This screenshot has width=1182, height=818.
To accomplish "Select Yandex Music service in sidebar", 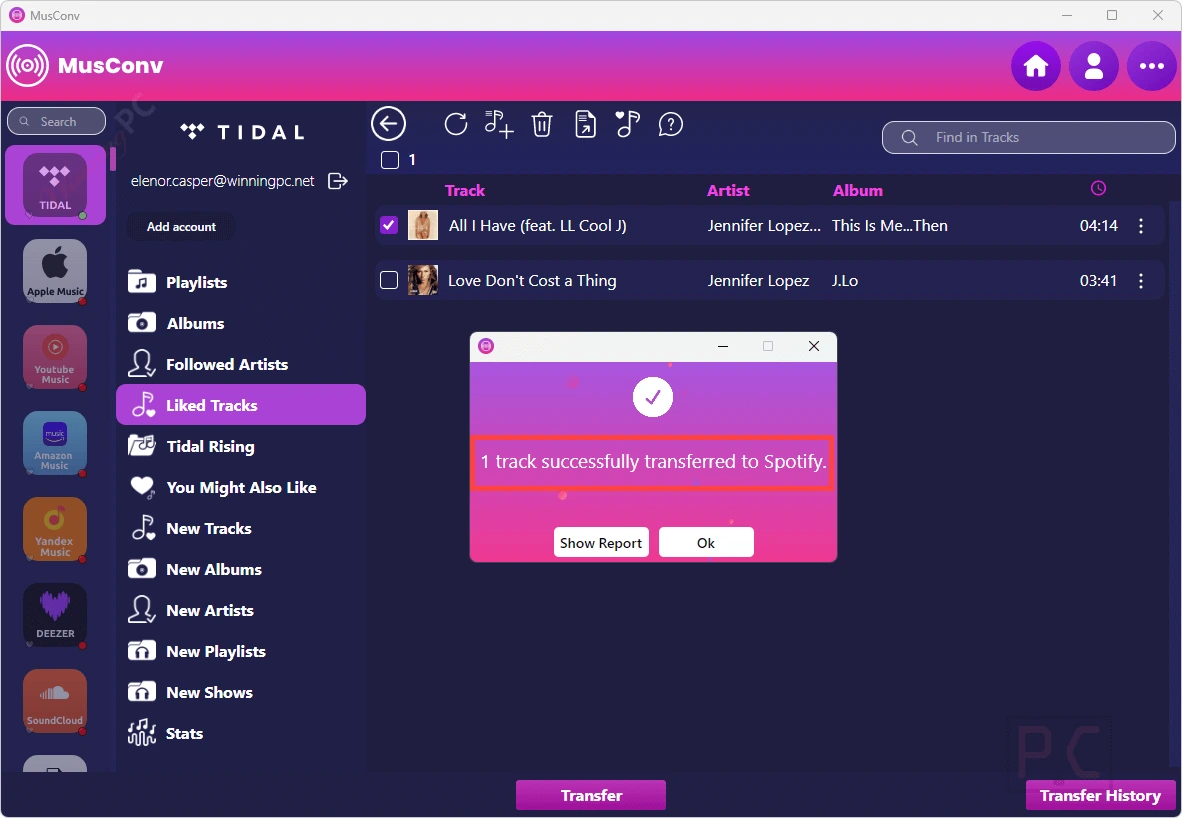I will (55, 528).
